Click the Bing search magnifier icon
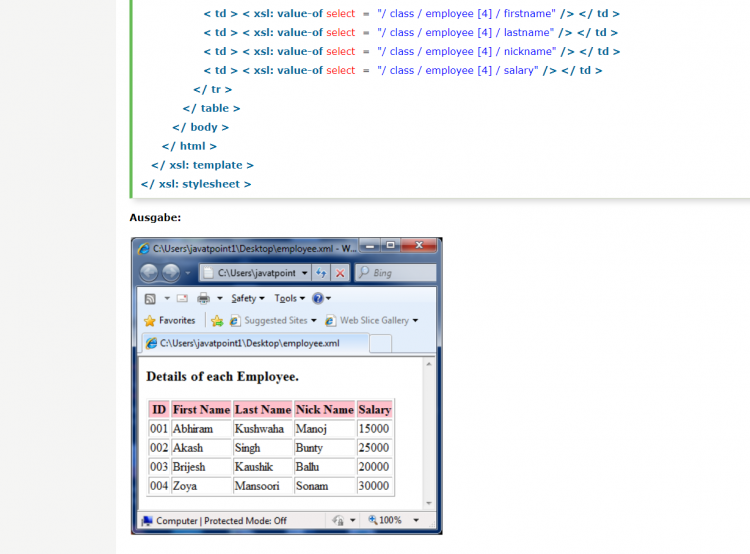 click(x=364, y=273)
